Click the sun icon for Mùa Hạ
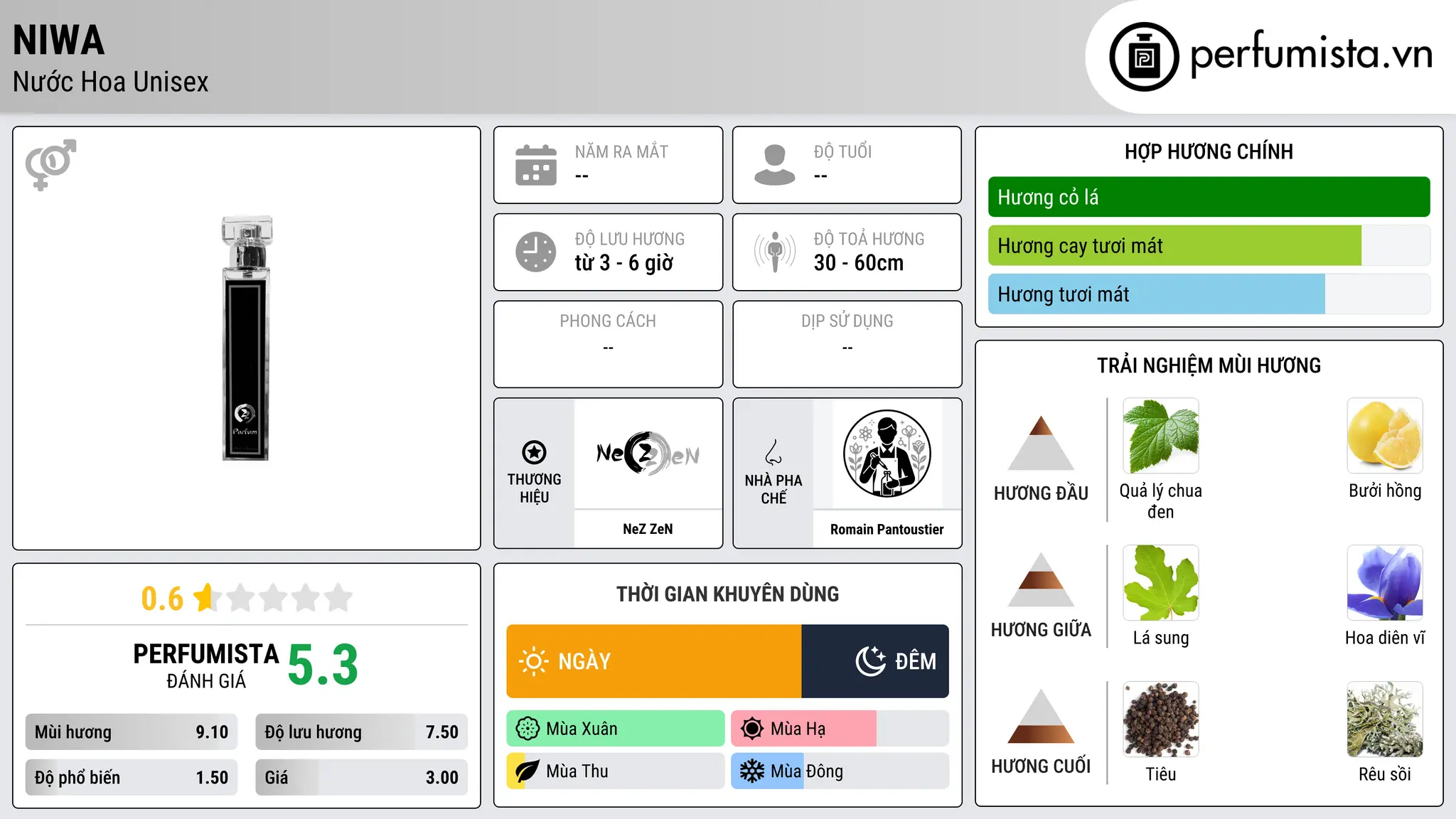The image size is (1456, 819). click(x=752, y=729)
